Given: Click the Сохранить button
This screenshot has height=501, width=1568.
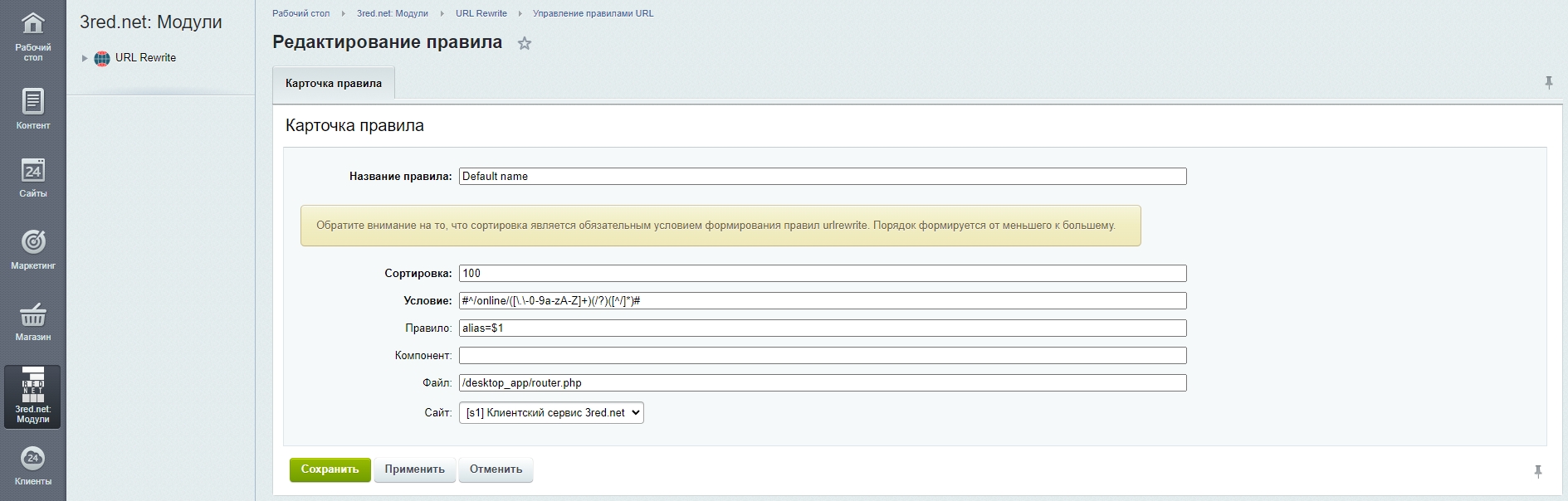Looking at the screenshot, I should [330, 469].
